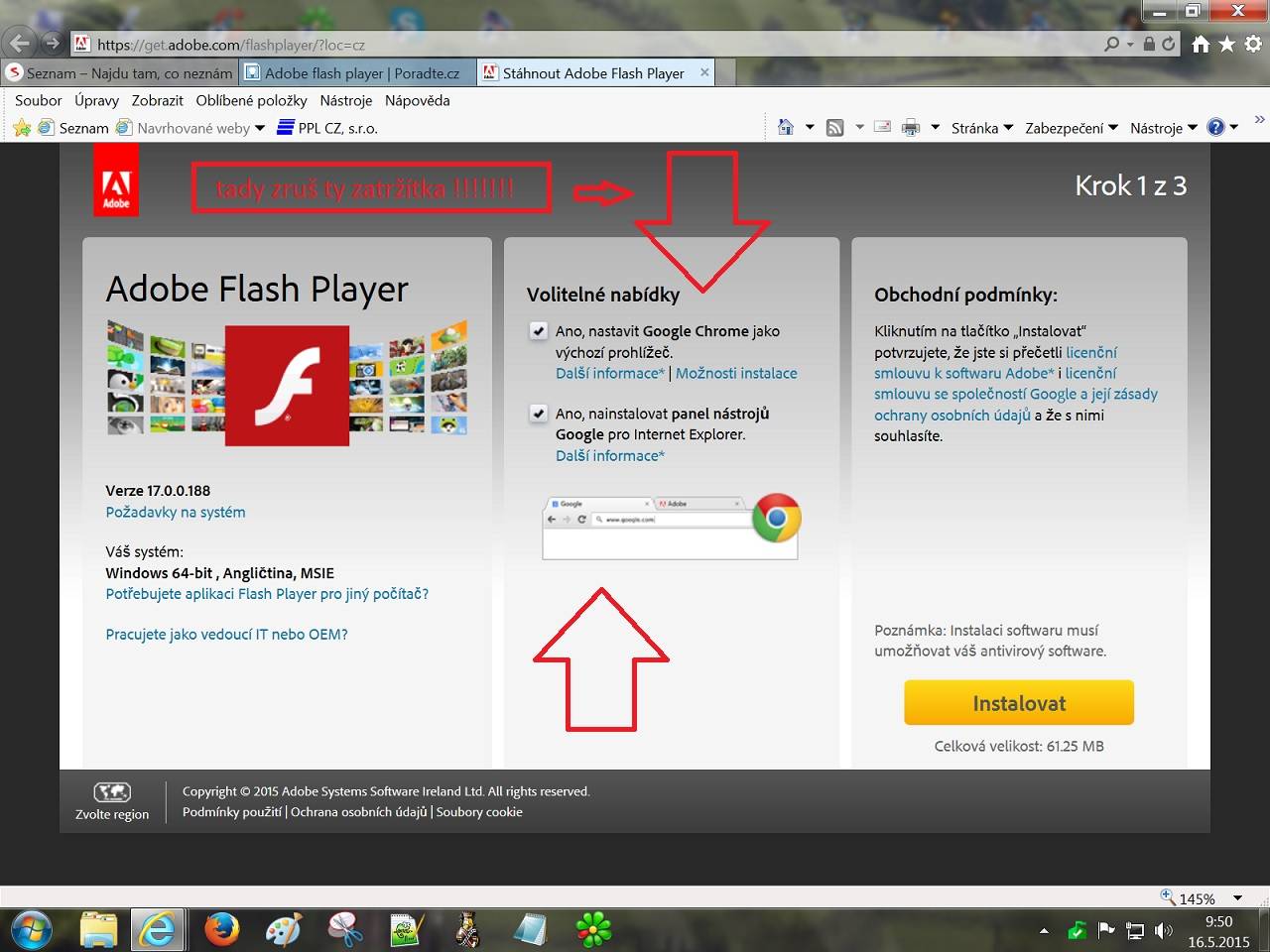The image size is (1270, 952).
Task: Open the white Home icon beside address bar
Action: (1202, 44)
